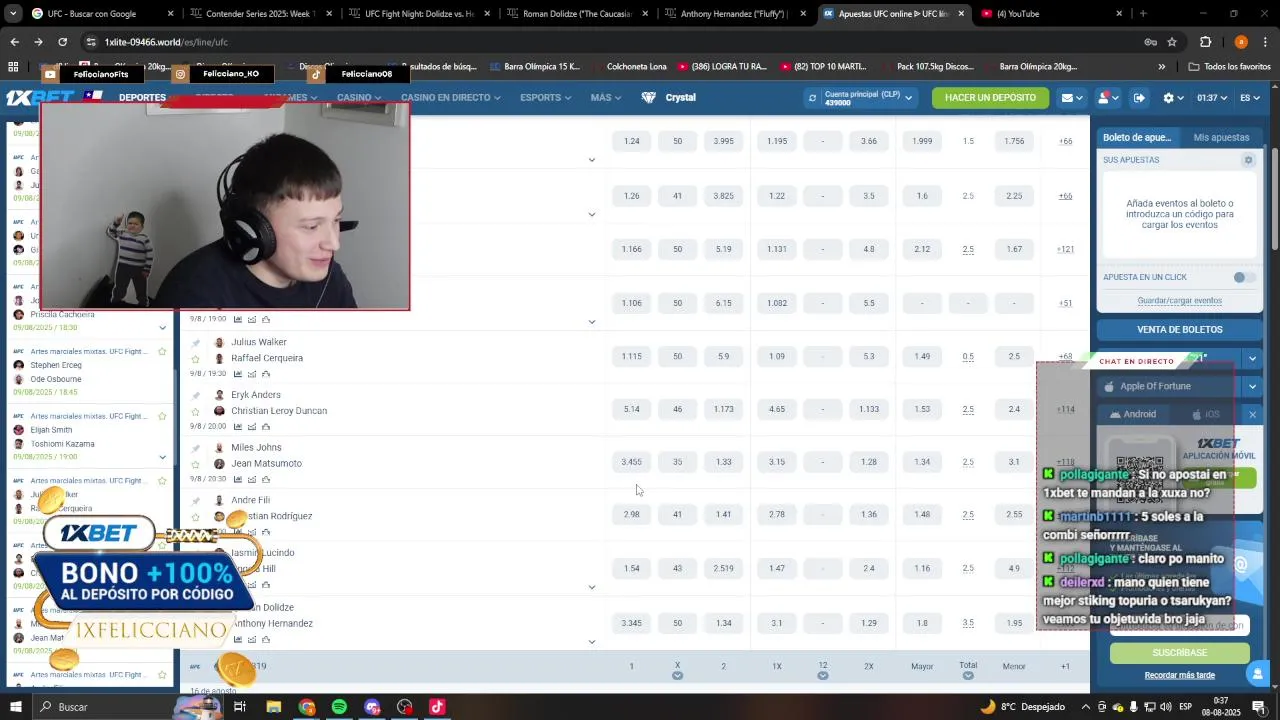
Task: Show +114 markets for Eryk Anders fight
Action: (1066, 409)
